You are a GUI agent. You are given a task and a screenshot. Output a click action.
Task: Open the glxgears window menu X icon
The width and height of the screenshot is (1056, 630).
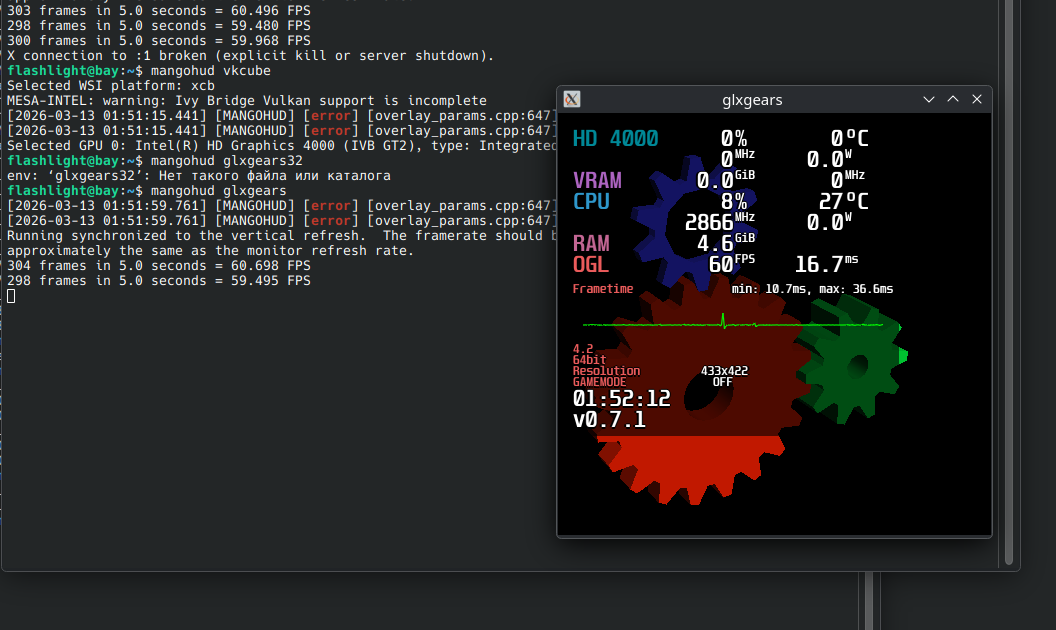tap(572, 100)
